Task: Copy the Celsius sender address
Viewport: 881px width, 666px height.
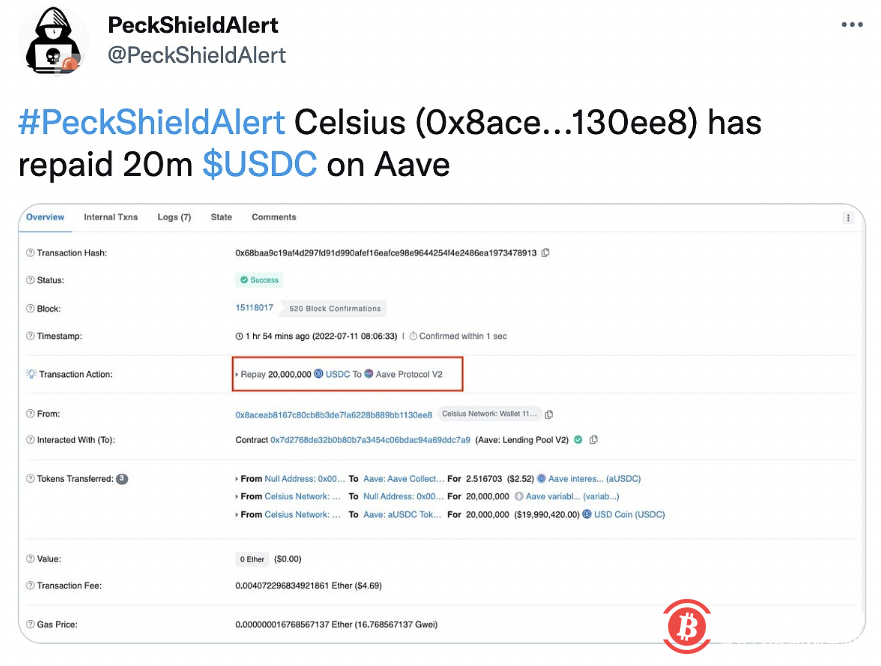Action: 550,413
